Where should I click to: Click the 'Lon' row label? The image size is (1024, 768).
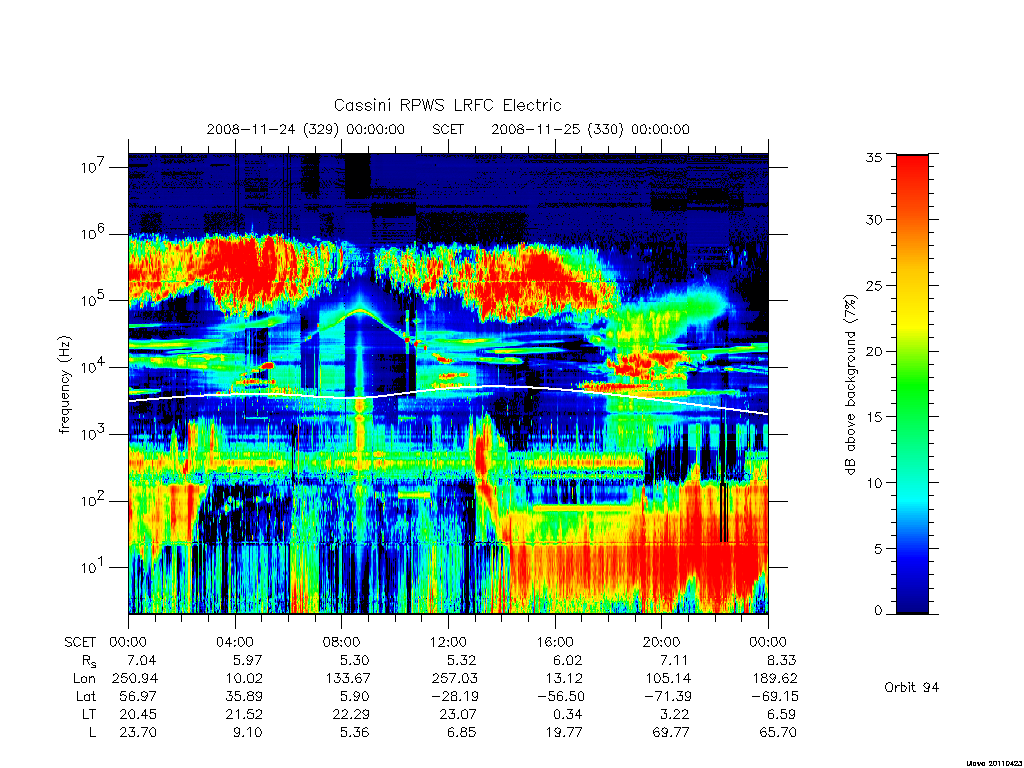[85, 679]
